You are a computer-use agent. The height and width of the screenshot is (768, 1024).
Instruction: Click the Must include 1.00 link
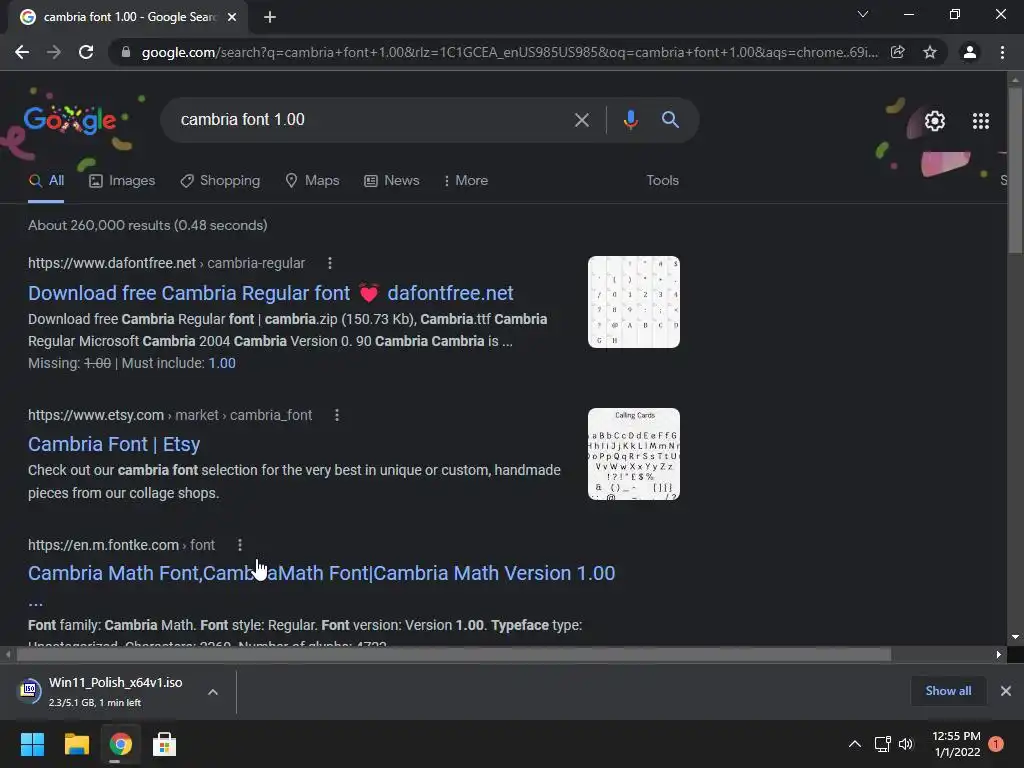click(x=222, y=363)
